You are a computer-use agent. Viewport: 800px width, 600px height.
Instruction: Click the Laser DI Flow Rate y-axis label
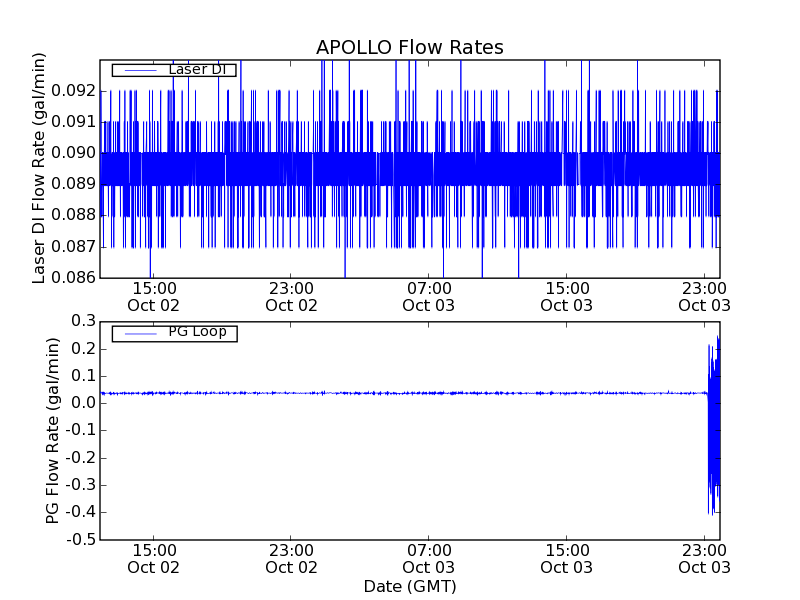coord(41,168)
